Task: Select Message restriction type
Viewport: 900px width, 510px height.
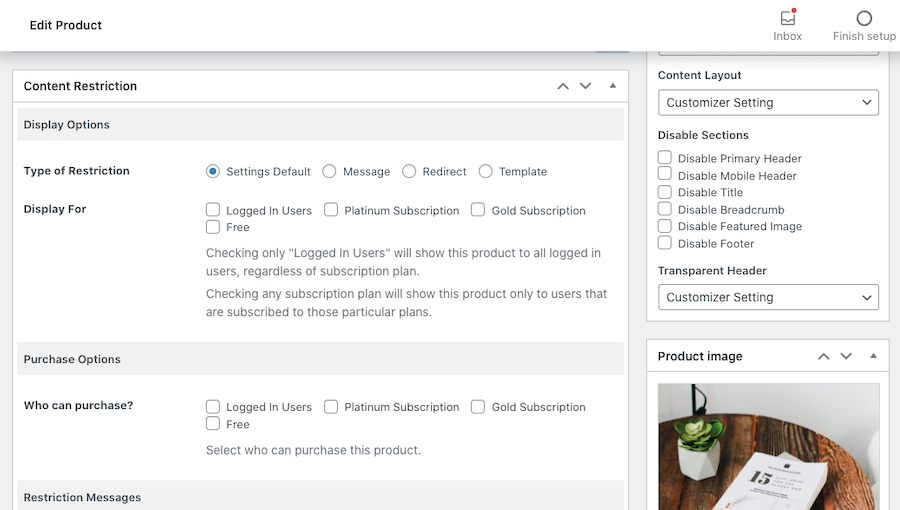Action: [x=329, y=172]
